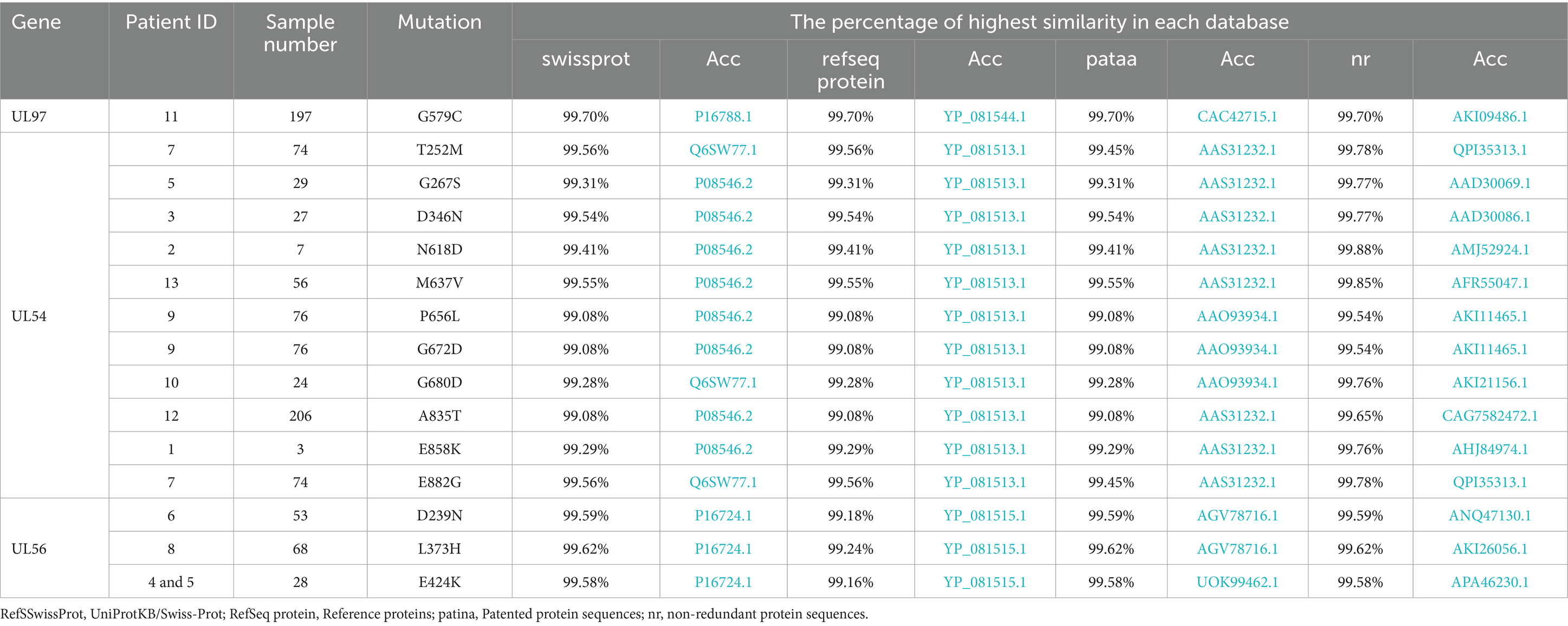Screen dimensions: 1568x626
Task: Open the CAG7582472.1 accession link
Action: point(1489,416)
